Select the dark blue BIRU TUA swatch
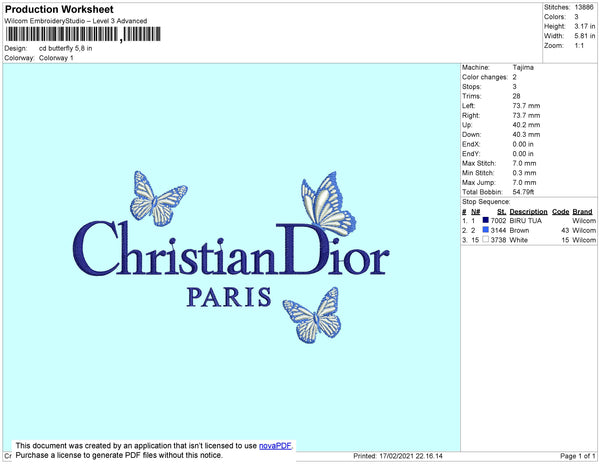The height and width of the screenshot is (464, 600). [x=486, y=220]
